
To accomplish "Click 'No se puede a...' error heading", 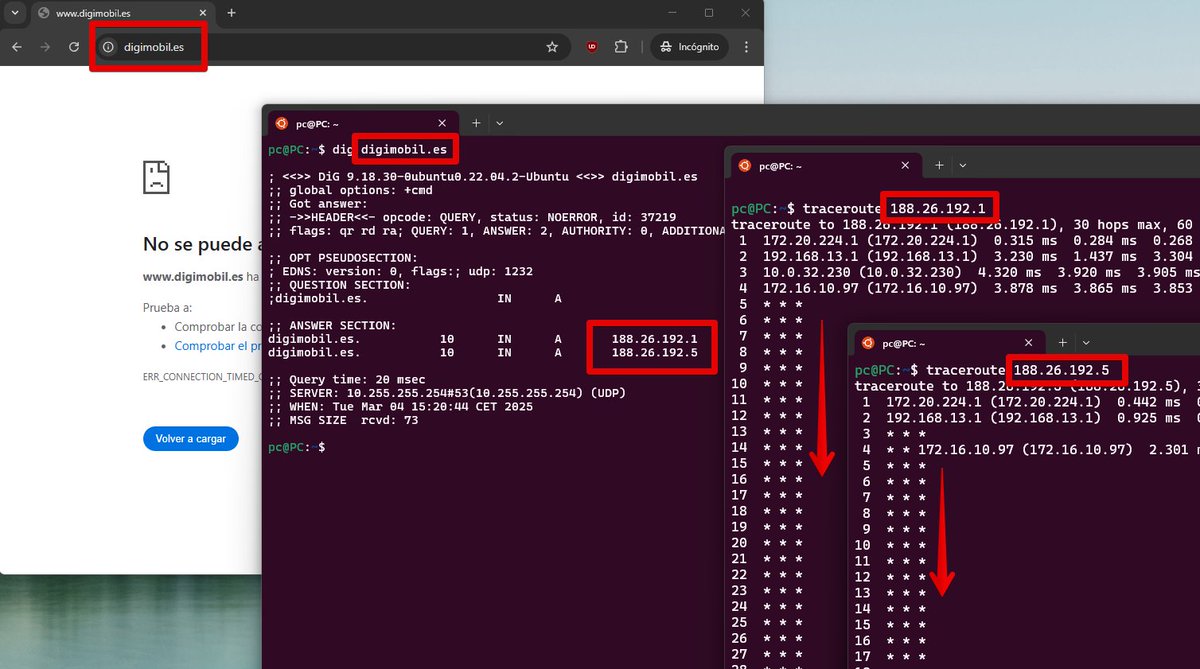I will [204, 243].
